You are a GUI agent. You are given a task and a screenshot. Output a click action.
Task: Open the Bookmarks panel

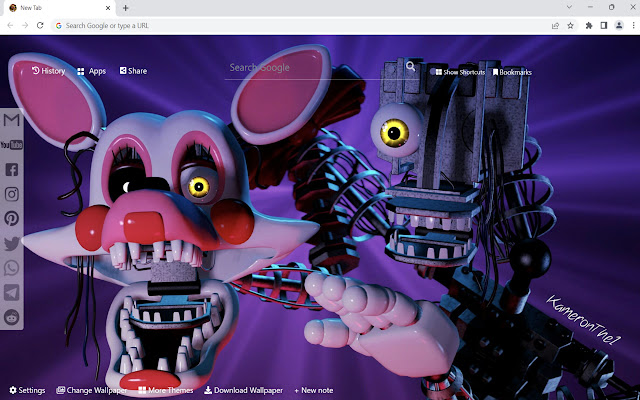pos(512,72)
